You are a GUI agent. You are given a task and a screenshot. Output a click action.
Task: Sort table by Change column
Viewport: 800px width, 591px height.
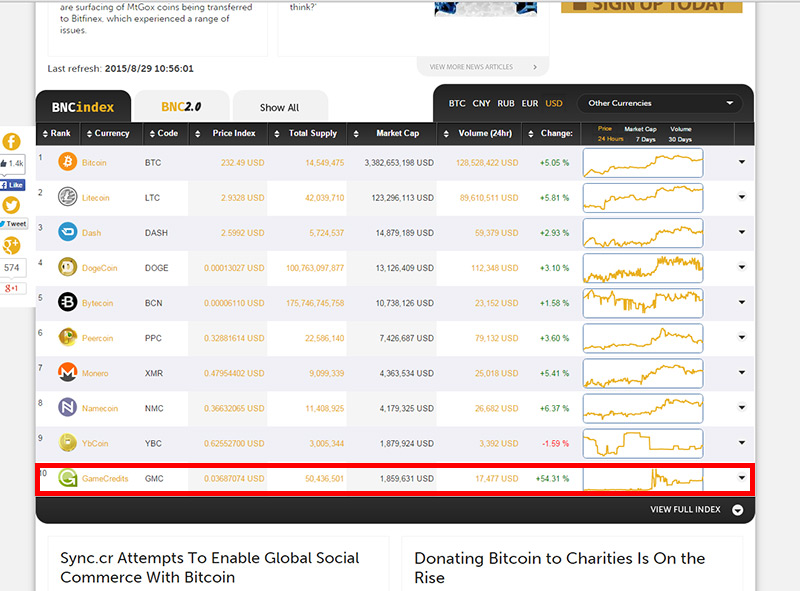pyautogui.click(x=550, y=133)
